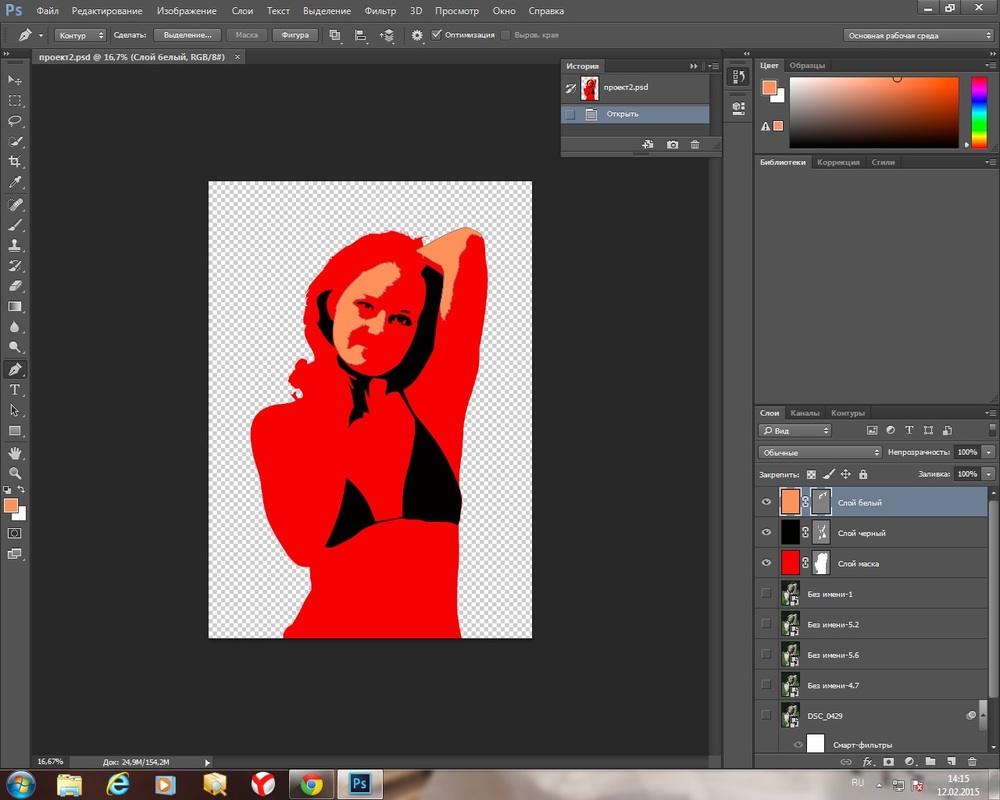Disable the "Оптимизация" checkbox
Screen dimensions: 1000x800
pyautogui.click(x=436, y=35)
